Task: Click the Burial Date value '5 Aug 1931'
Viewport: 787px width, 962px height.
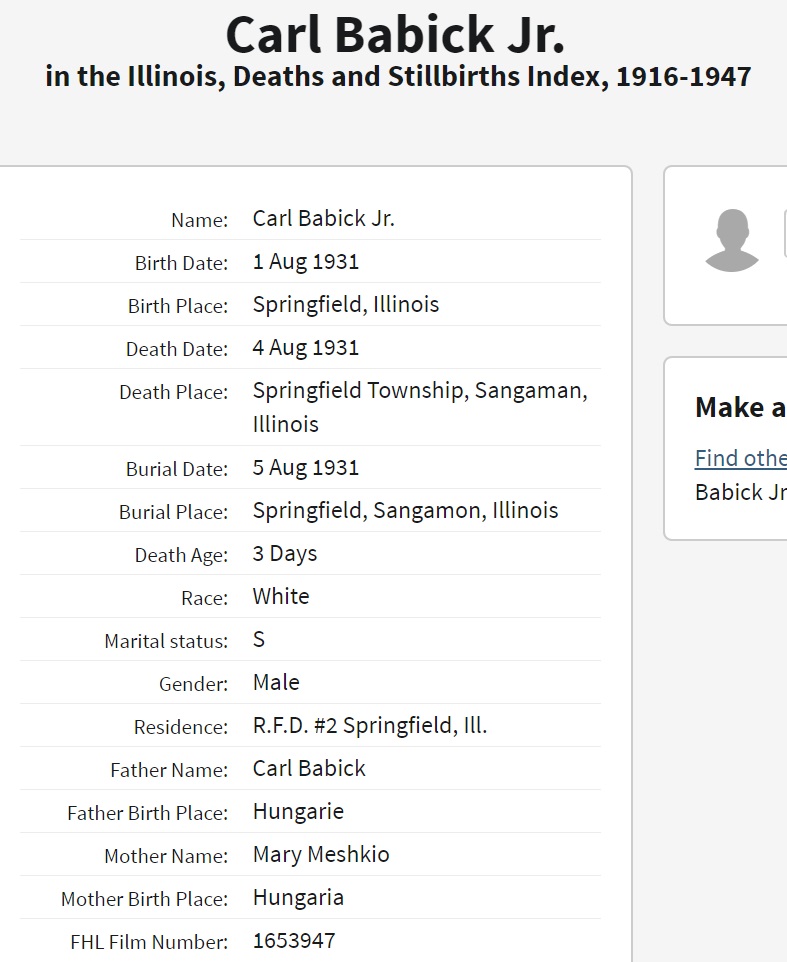Action: click(305, 468)
